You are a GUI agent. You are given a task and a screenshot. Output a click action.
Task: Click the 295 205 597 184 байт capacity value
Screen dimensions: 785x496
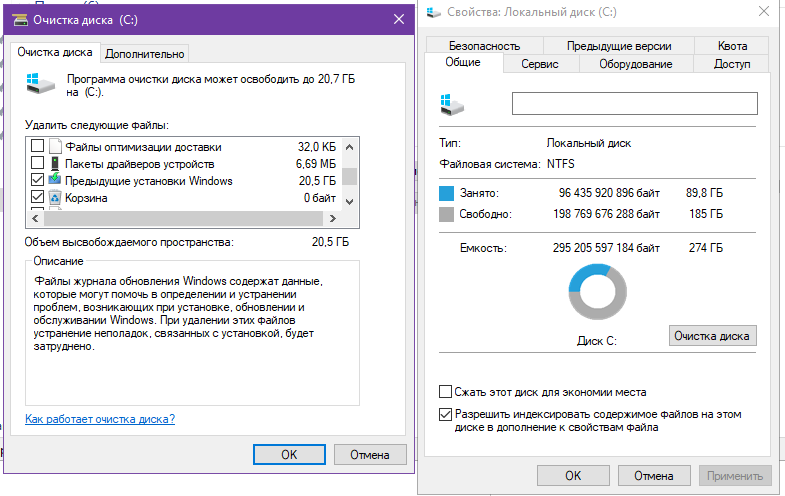606,248
